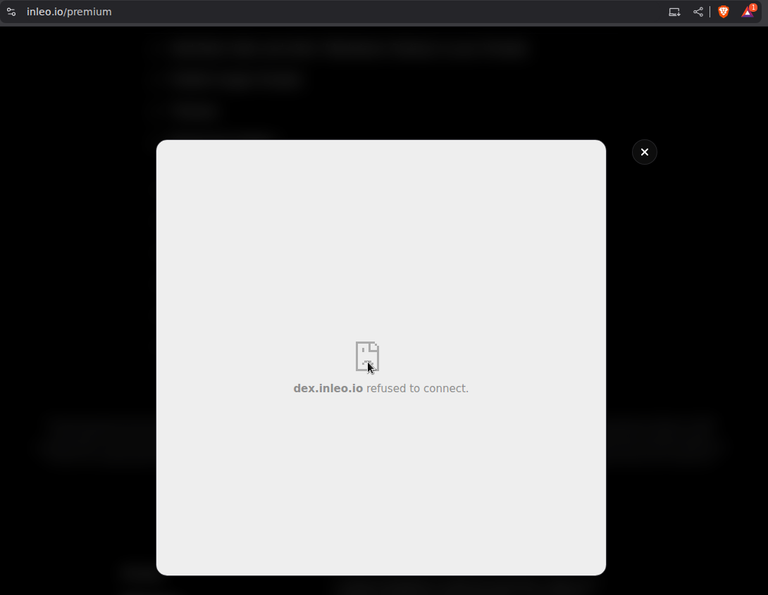Open Brave Shields lion icon
Image resolution: width=768 pixels, height=595 pixels.
tap(723, 12)
